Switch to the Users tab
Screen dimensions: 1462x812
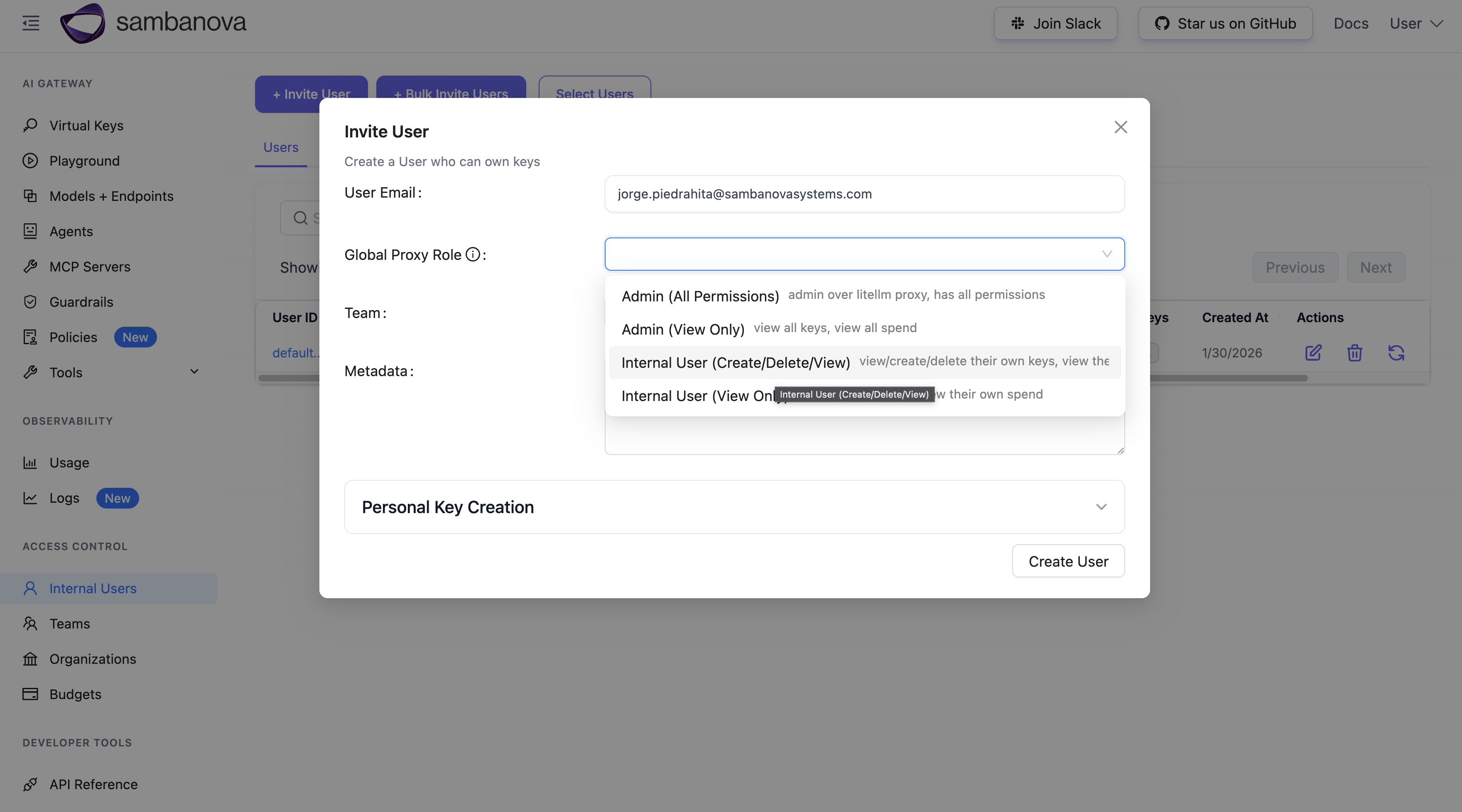click(281, 147)
